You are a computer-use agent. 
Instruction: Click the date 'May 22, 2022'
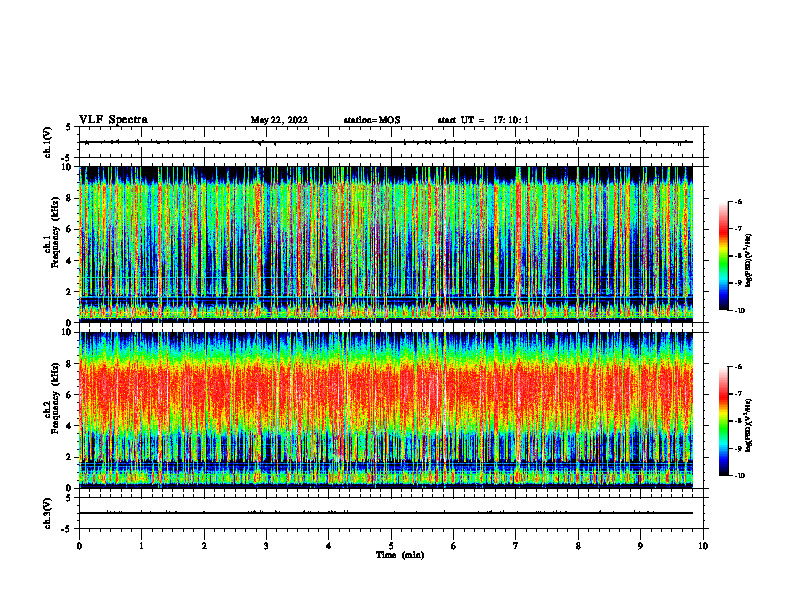(279, 120)
